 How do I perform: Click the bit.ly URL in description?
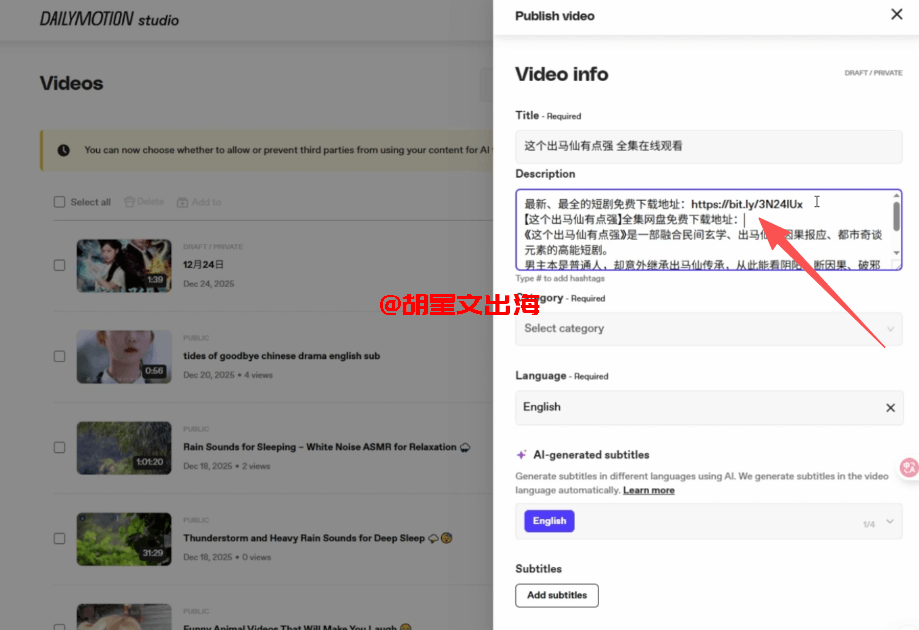click(x=747, y=204)
